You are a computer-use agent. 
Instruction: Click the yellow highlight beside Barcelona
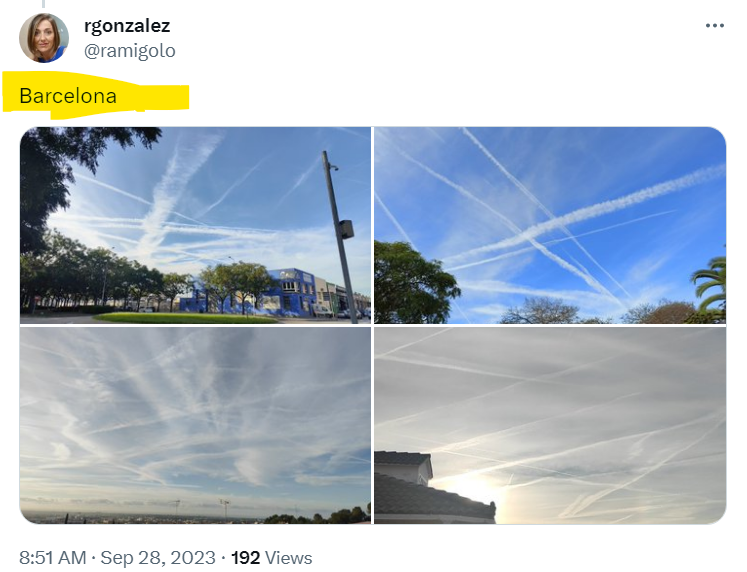(x=152, y=98)
